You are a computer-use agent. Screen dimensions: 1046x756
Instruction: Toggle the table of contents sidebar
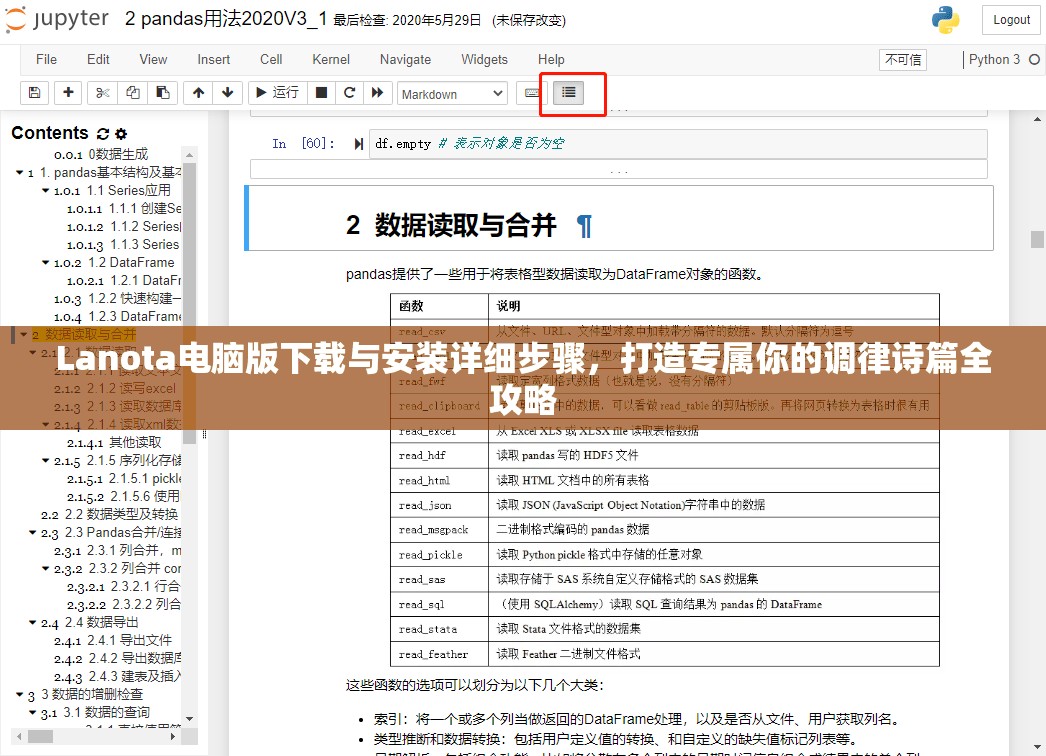pos(572,92)
